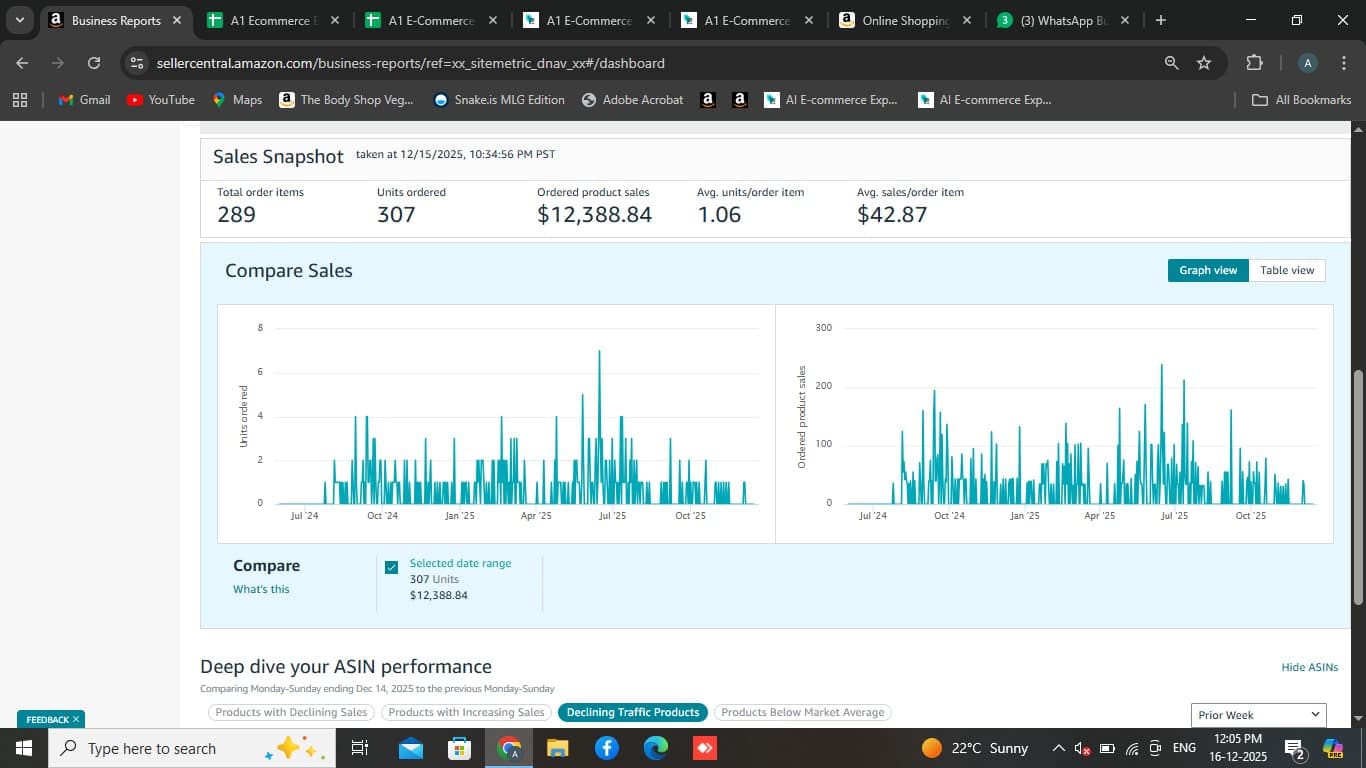Click the page vertical scrollbar thumb
This screenshot has height=768, width=1366.
[1358, 487]
